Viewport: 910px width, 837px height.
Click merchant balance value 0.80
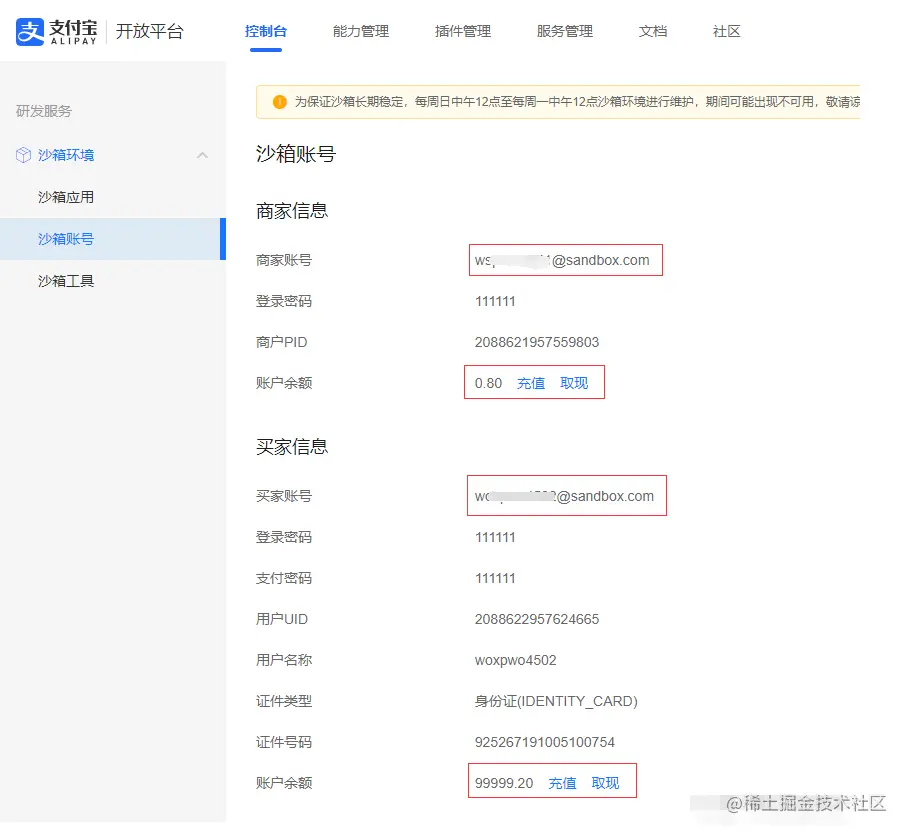[x=488, y=383]
